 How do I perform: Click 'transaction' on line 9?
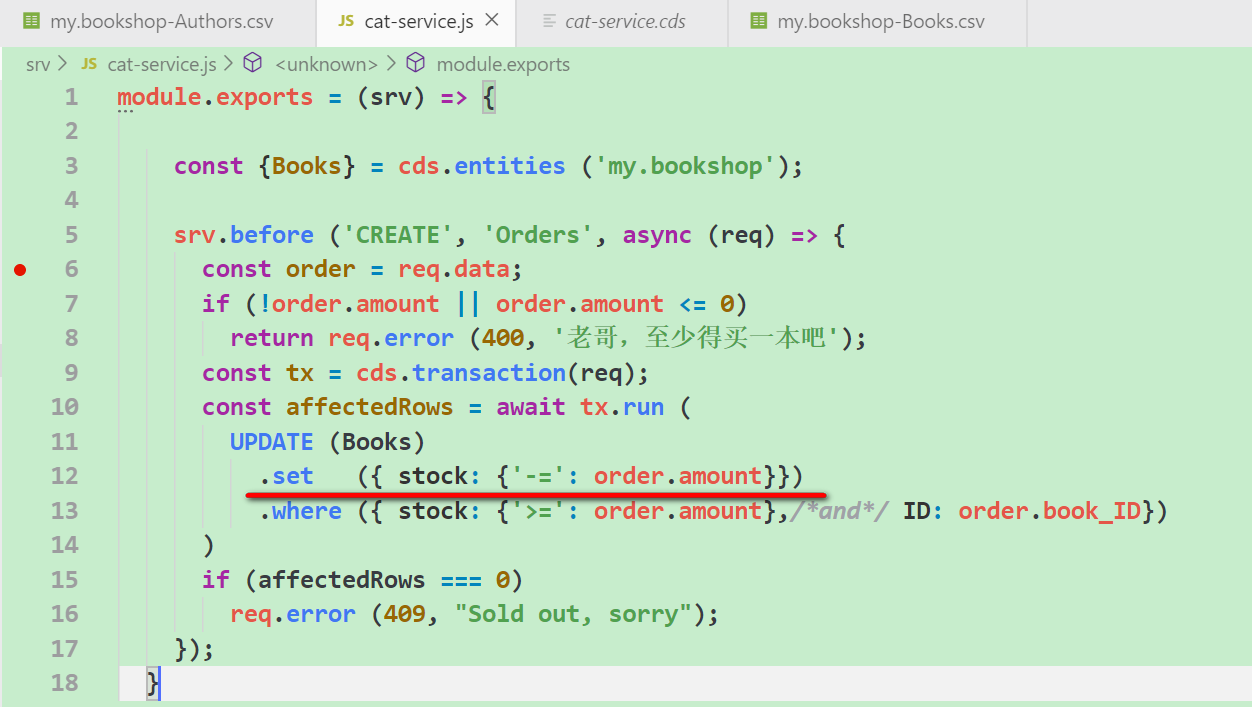pos(489,373)
